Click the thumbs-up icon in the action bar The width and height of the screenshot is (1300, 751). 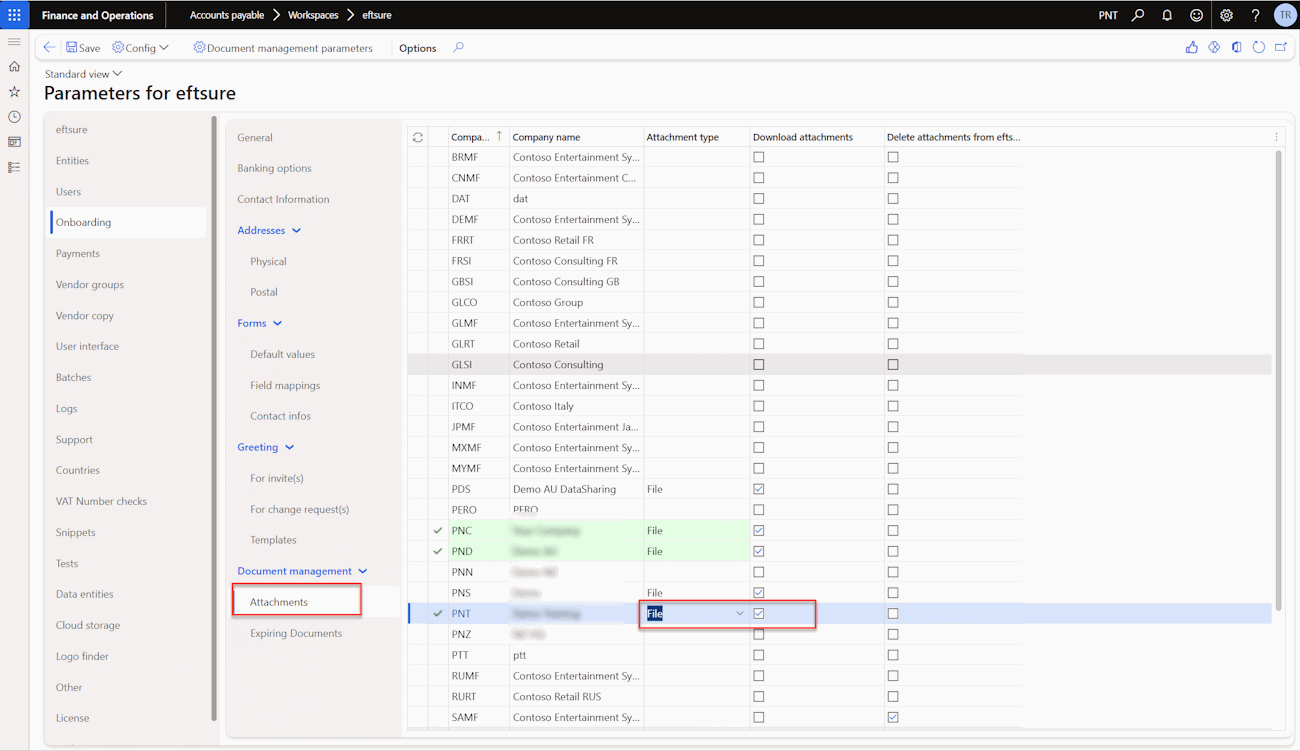click(1191, 47)
